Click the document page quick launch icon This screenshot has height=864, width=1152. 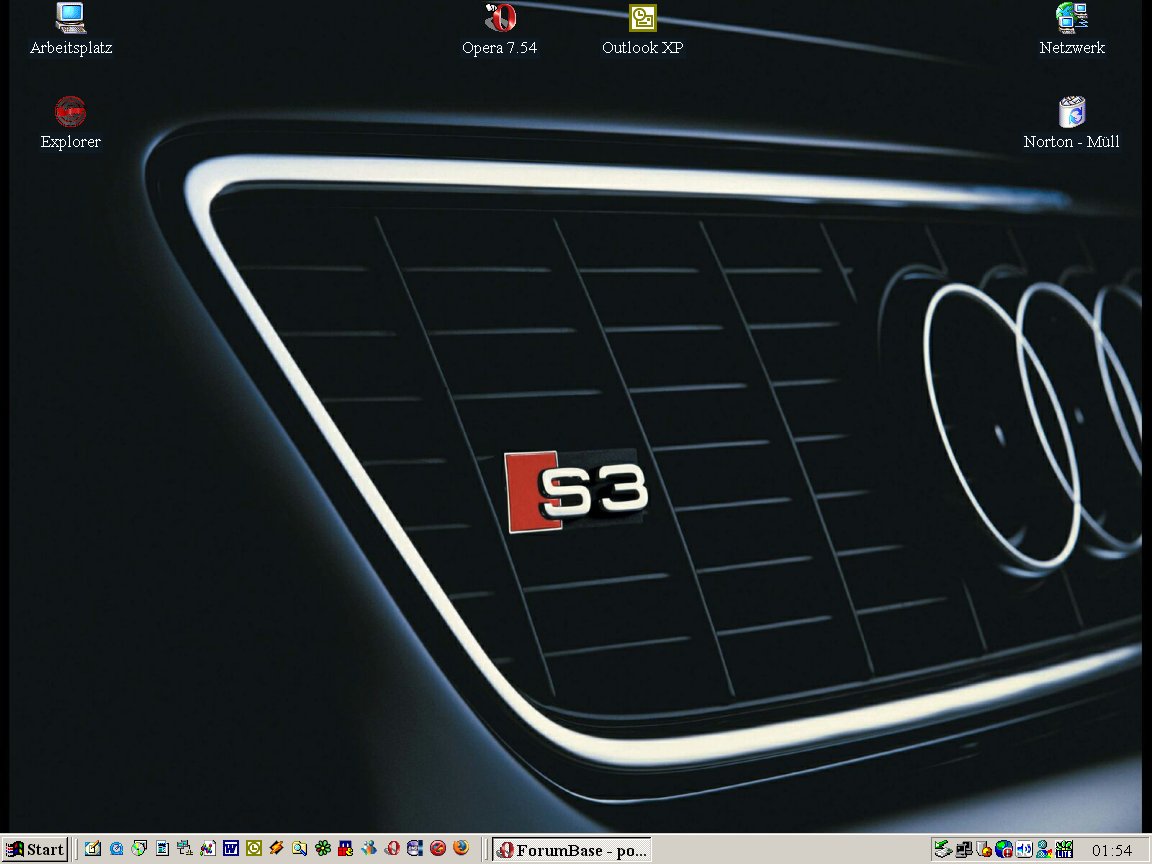tap(162, 849)
